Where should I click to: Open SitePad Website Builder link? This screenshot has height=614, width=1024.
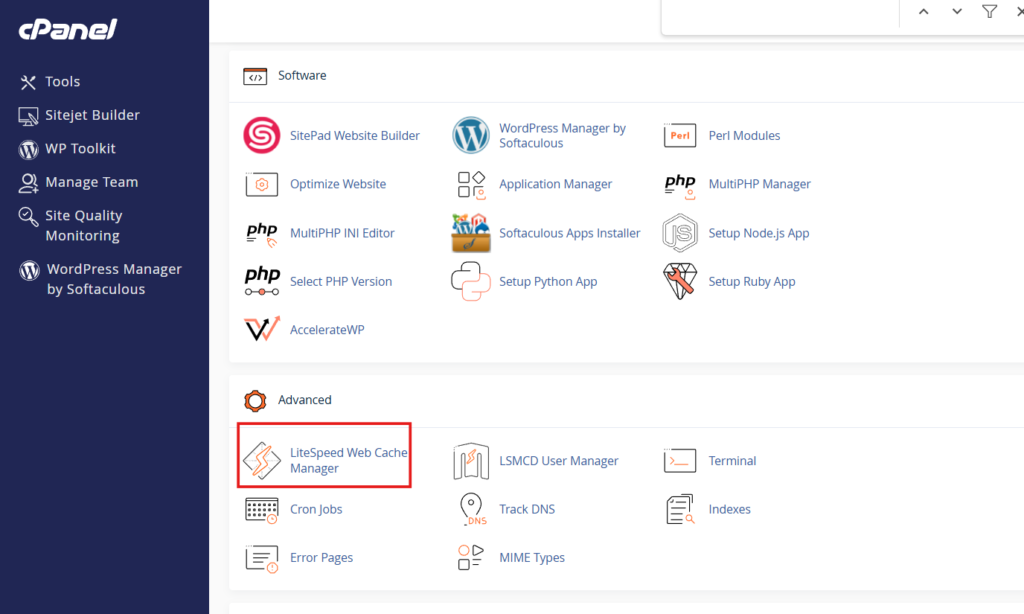click(355, 135)
